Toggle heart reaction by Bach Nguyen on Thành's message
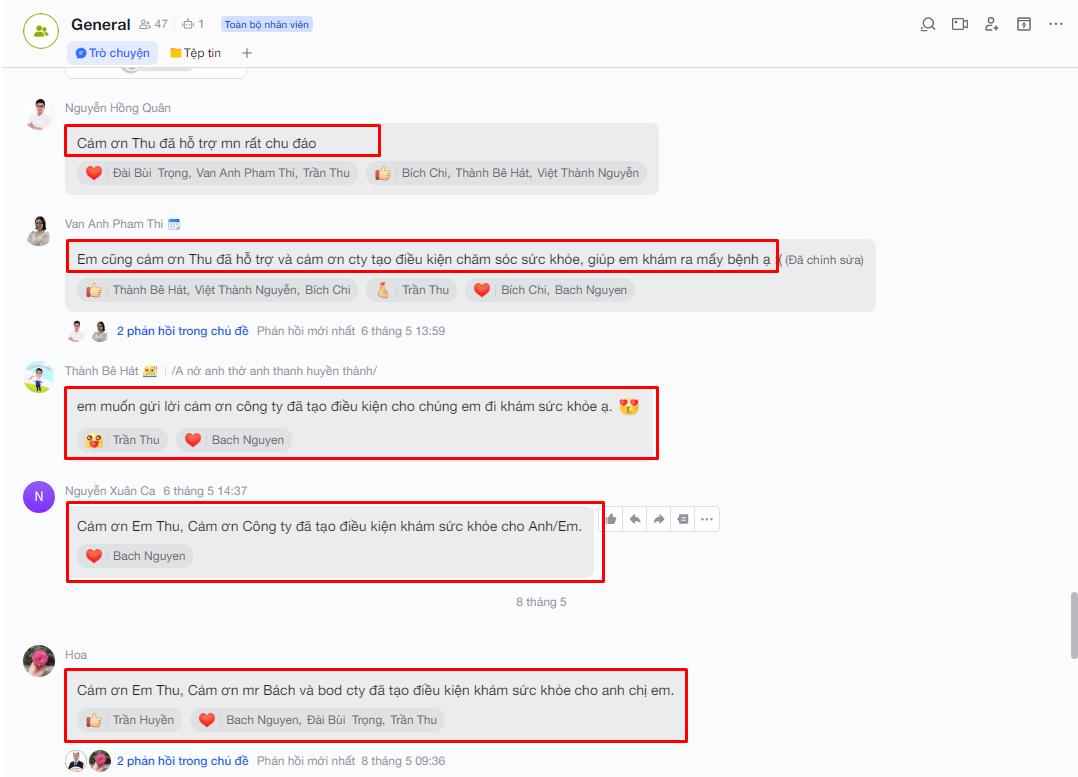The width and height of the screenshot is (1078, 777). tap(192, 439)
